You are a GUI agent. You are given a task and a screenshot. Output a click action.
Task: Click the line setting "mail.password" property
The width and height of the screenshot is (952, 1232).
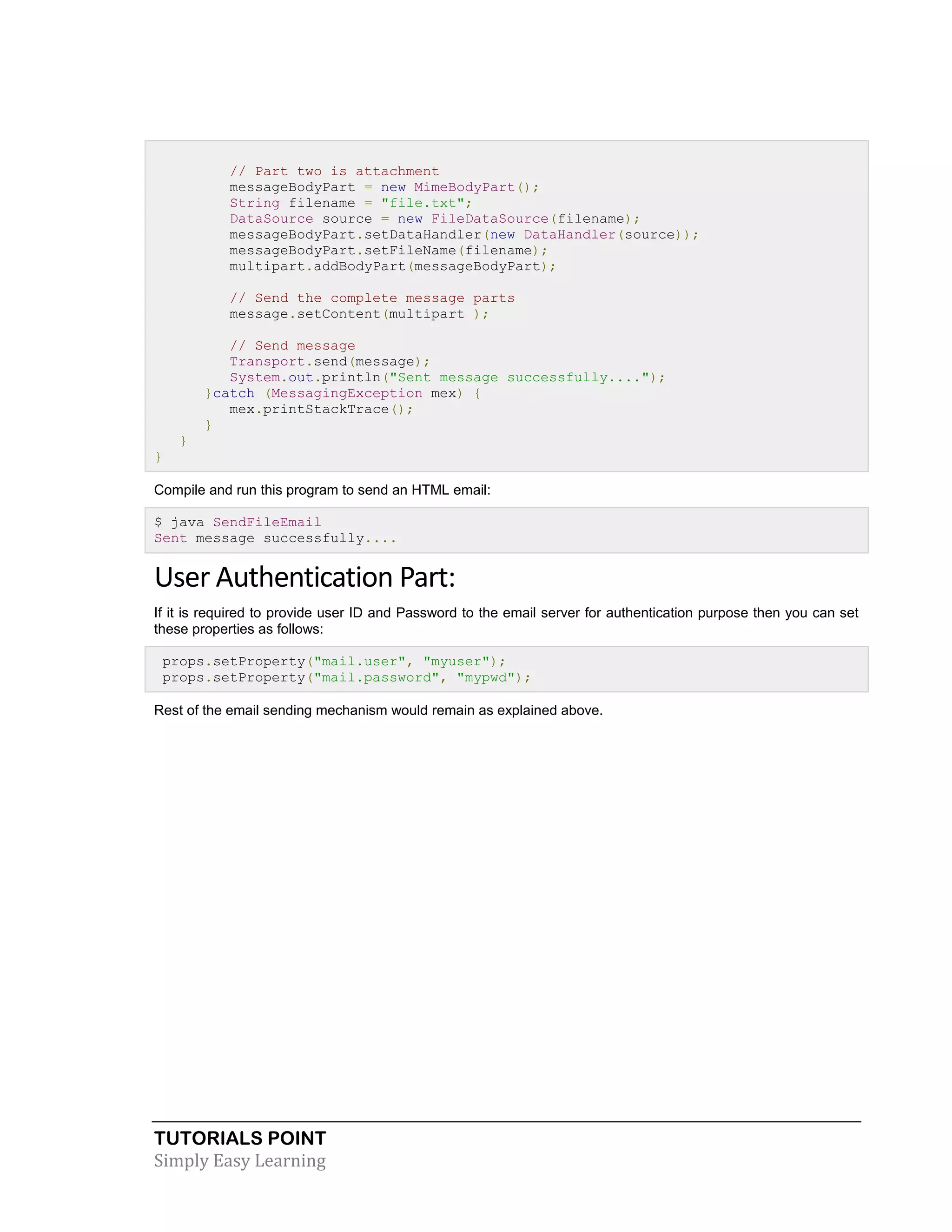click(346, 677)
